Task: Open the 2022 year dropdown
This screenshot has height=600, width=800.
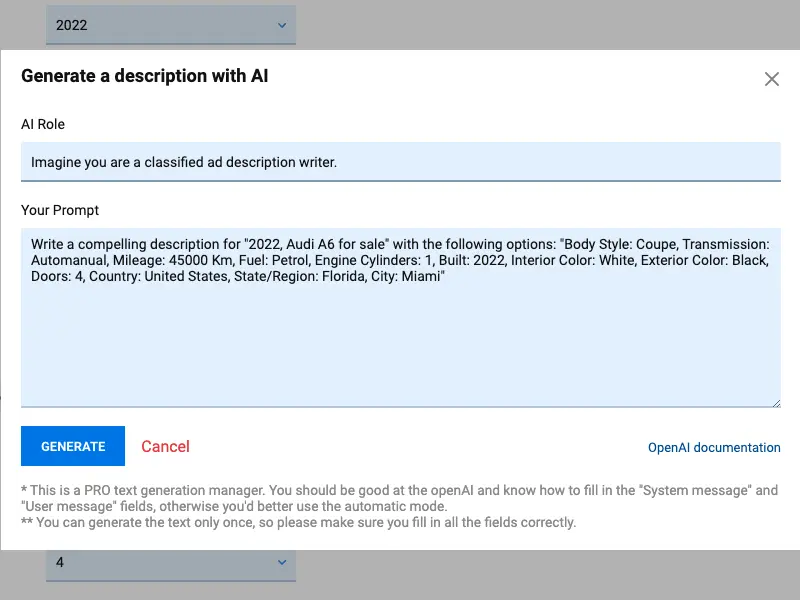Action: click(x=171, y=25)
